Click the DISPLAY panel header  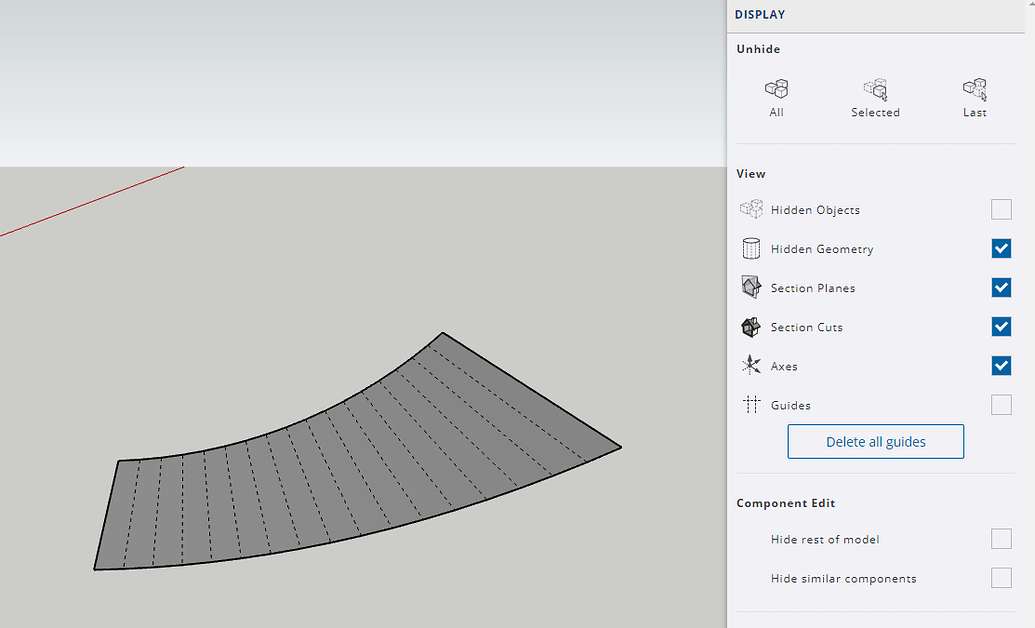(760, 14)
